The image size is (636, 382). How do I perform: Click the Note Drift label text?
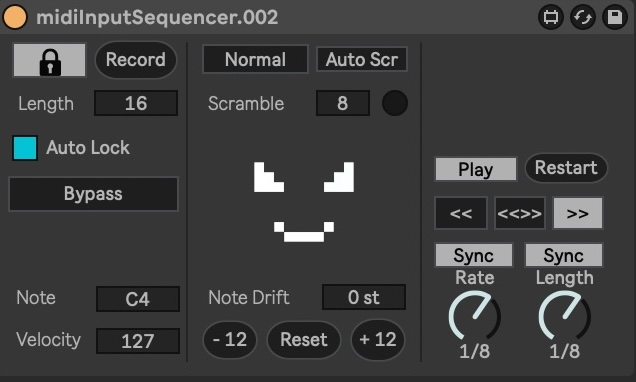(x=249, y=298)
